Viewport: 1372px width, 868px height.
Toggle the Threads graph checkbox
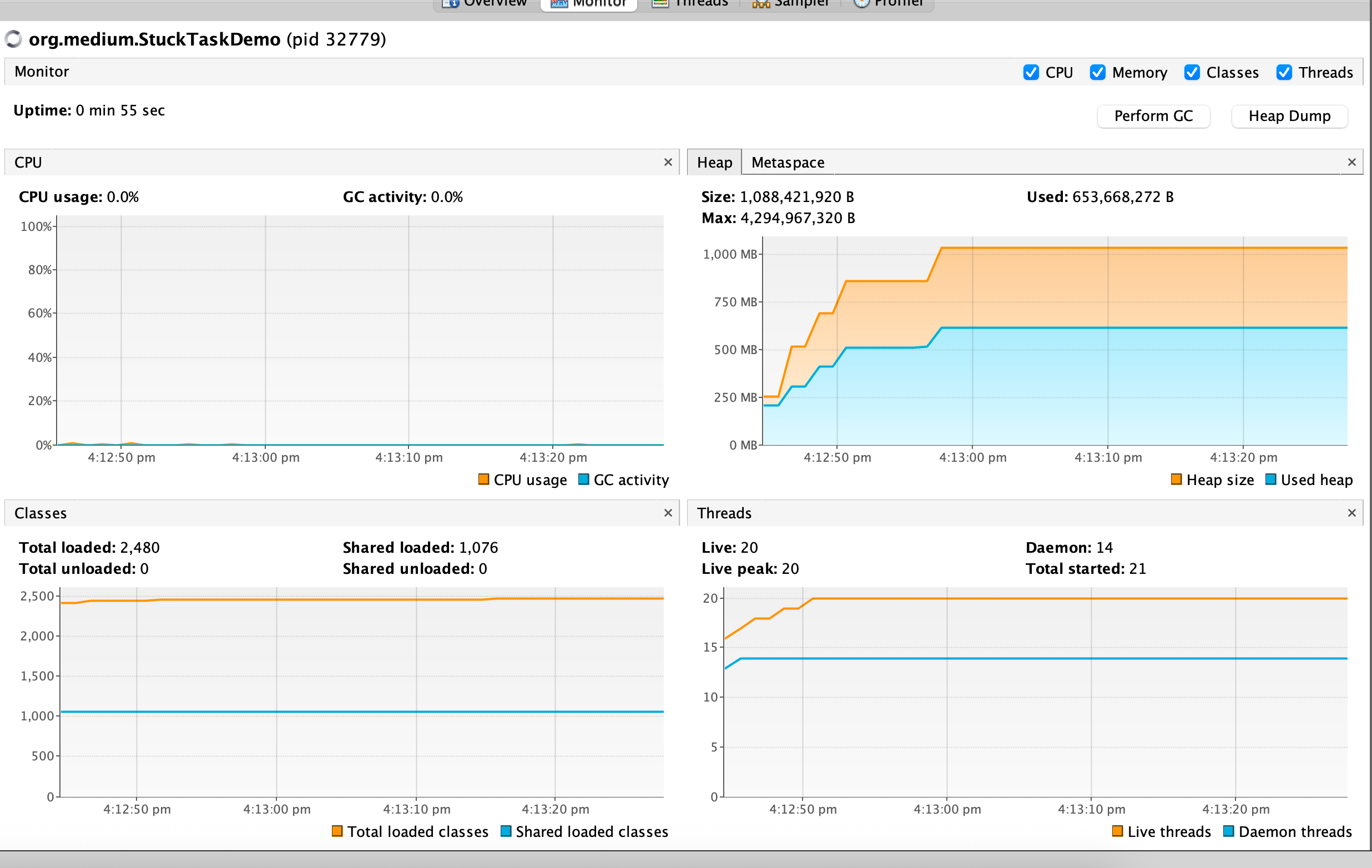pos(1284,72)
